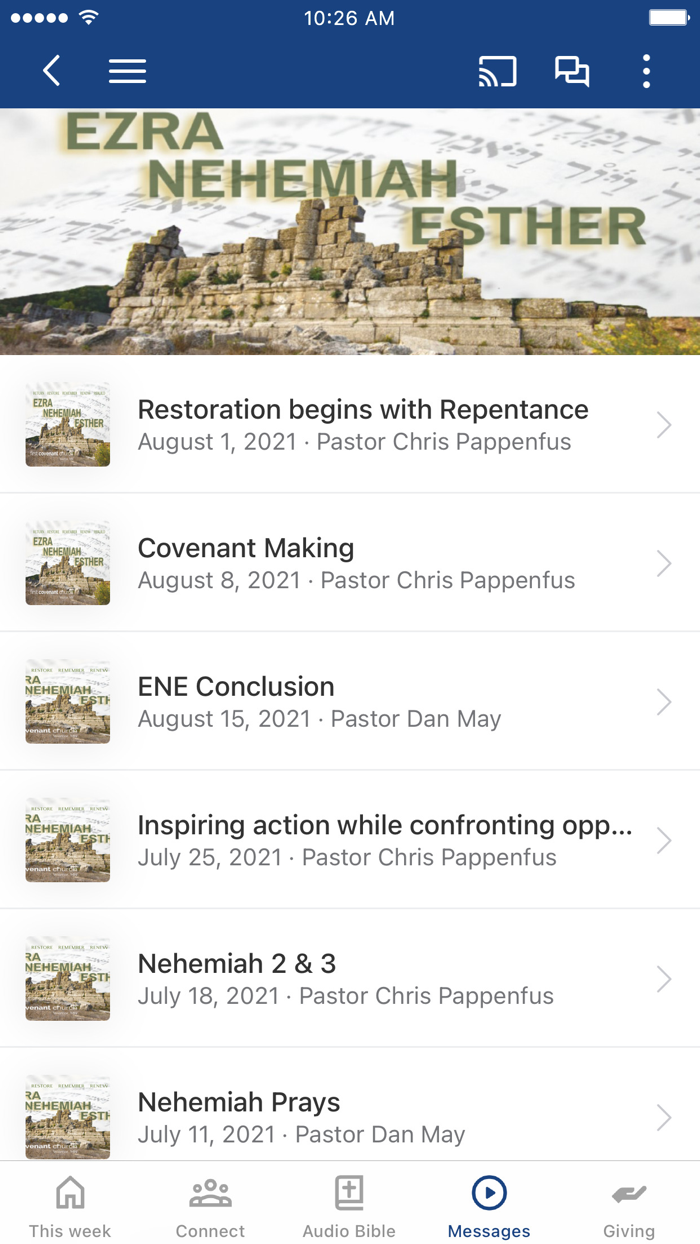Open the Inspiring action while confronting message

click(350, 839)
